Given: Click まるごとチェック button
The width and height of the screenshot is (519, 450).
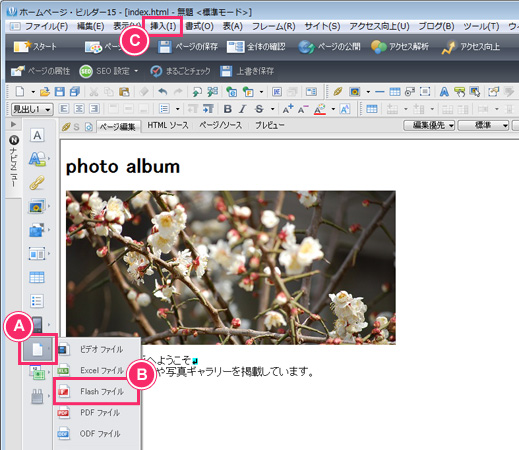Looking at the screenshot, I should tap(180, 71).
